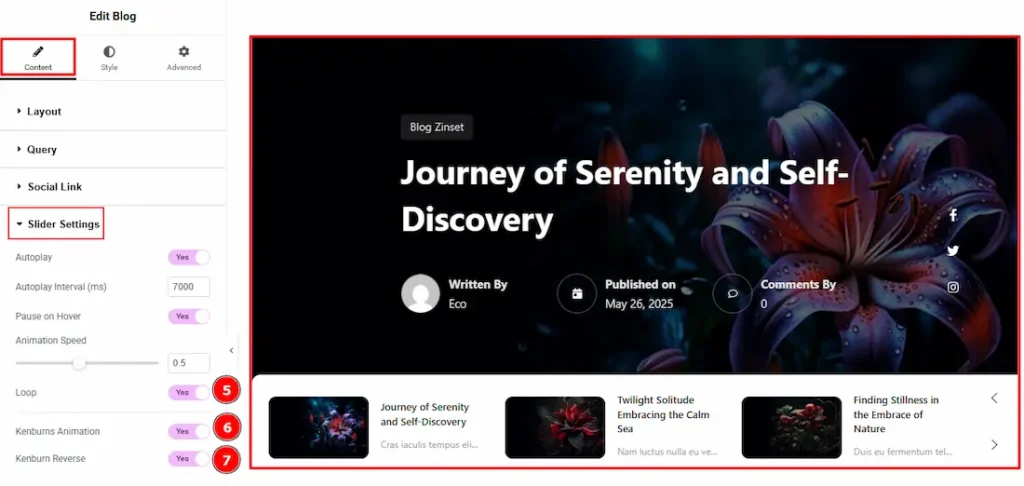
Task: Click the comment bubble icon
Action: pyautogui.click(x=732, y=293)
